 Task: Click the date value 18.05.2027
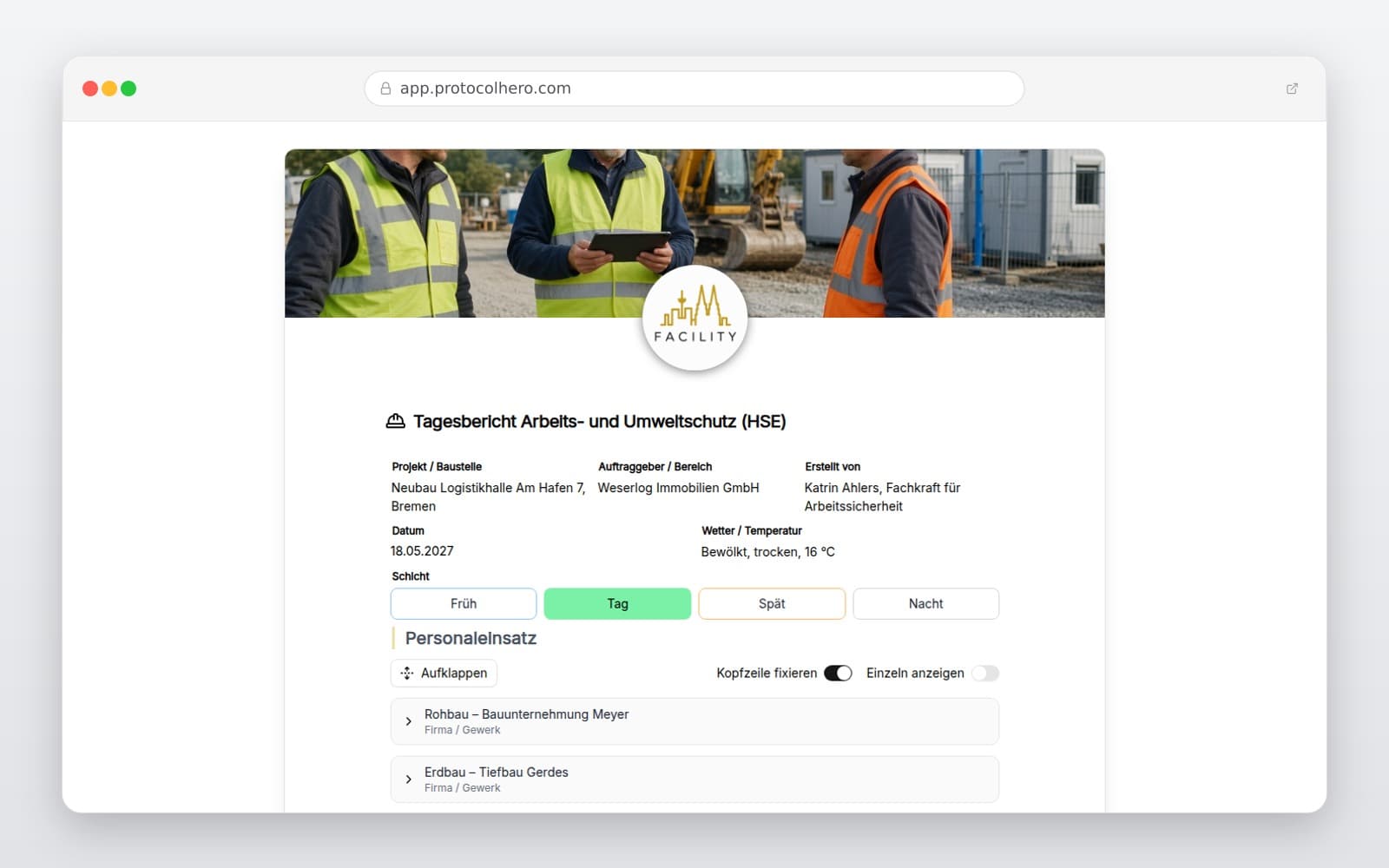[x=422, y=551]
